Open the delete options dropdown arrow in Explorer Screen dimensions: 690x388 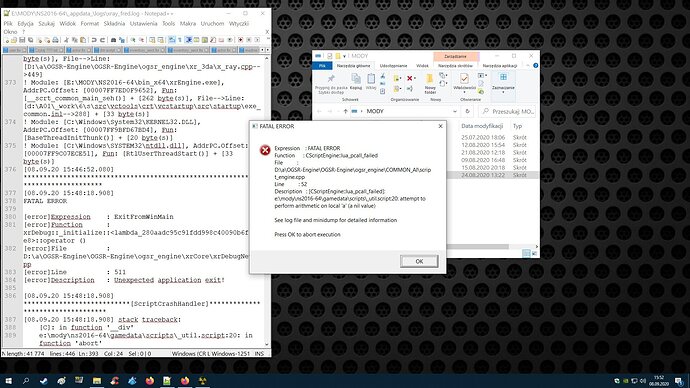pos(415,78)
